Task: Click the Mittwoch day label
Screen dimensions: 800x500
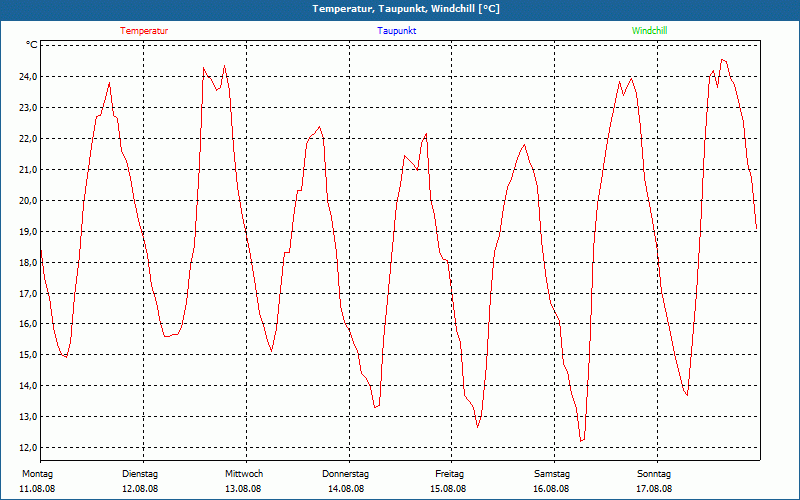Action: pos(244,474)
